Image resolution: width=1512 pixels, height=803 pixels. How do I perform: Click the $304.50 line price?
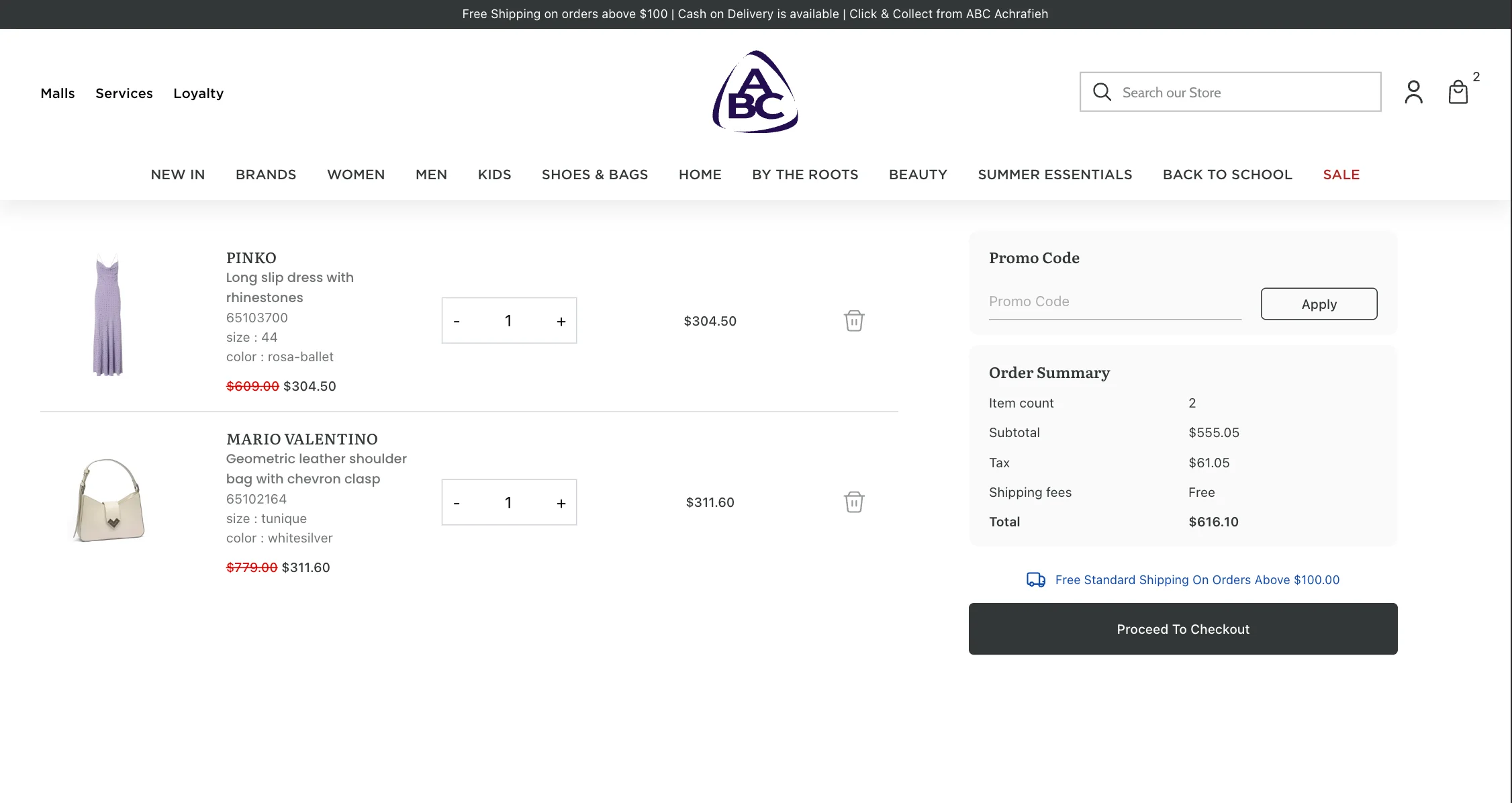point(710,321)
